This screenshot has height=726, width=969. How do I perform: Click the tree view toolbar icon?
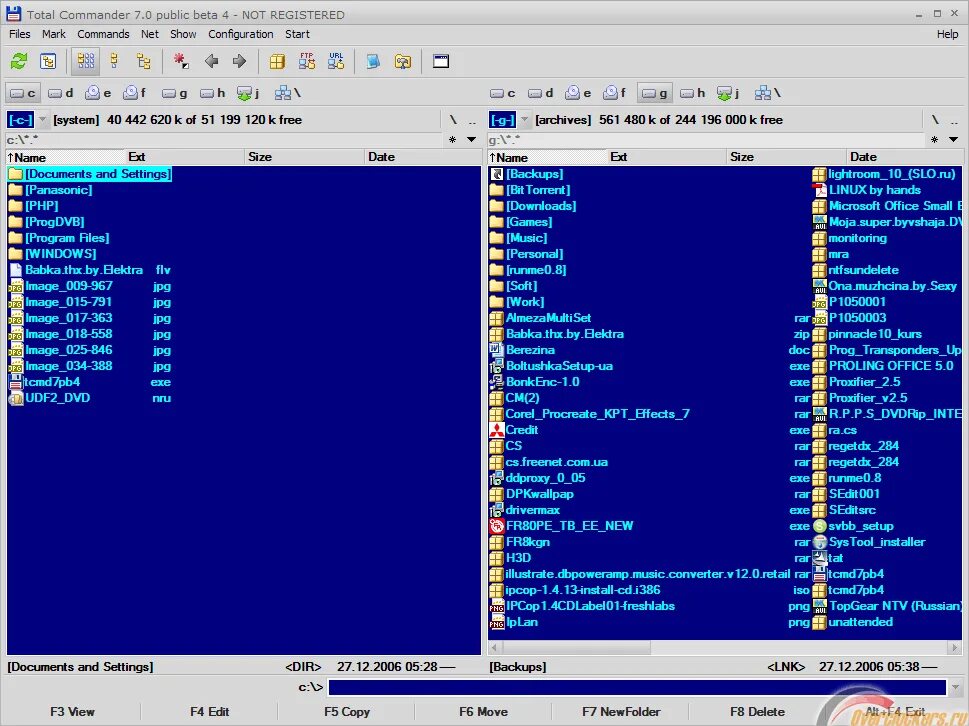coord(145,60)
